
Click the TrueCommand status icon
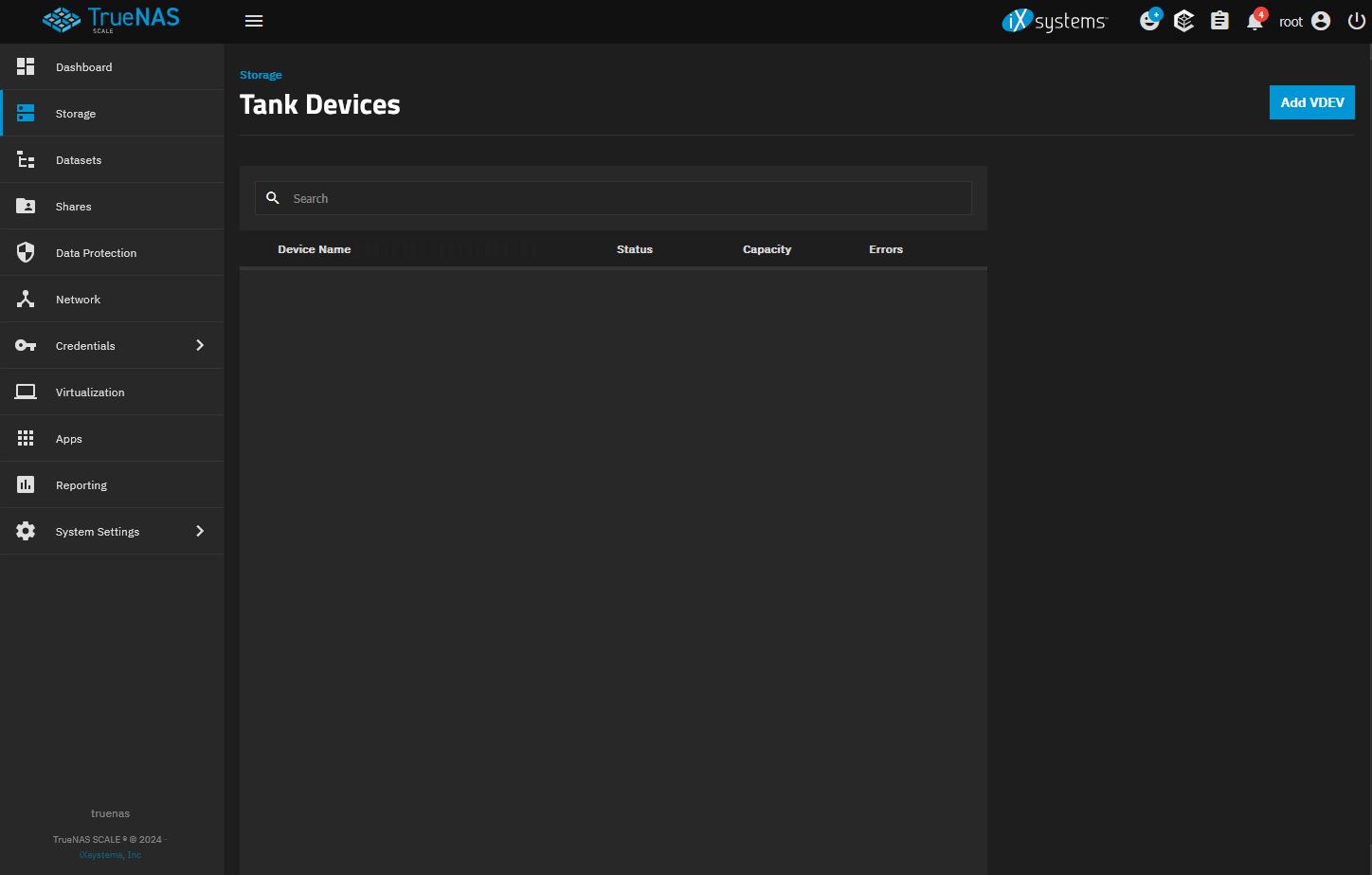click(x=1183, y=21)
